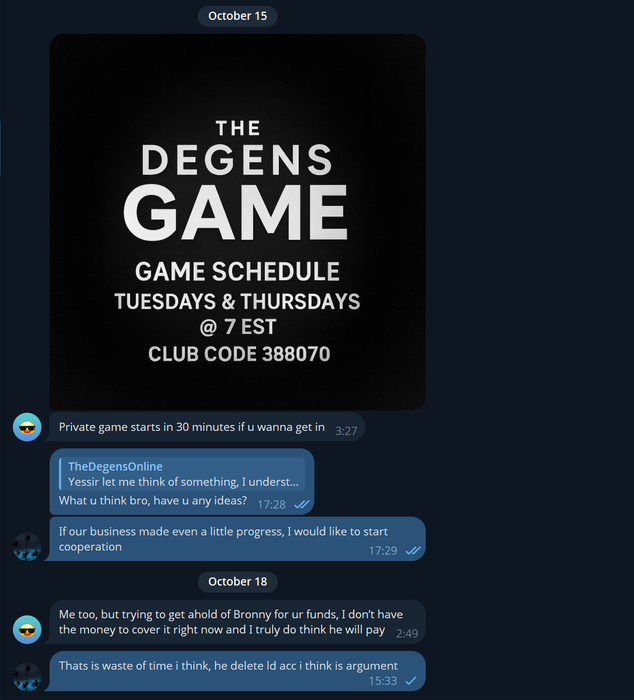Select the 'If our business made' message bubble
The height and width of the screenshot is (700, 634).
[236, 539]
